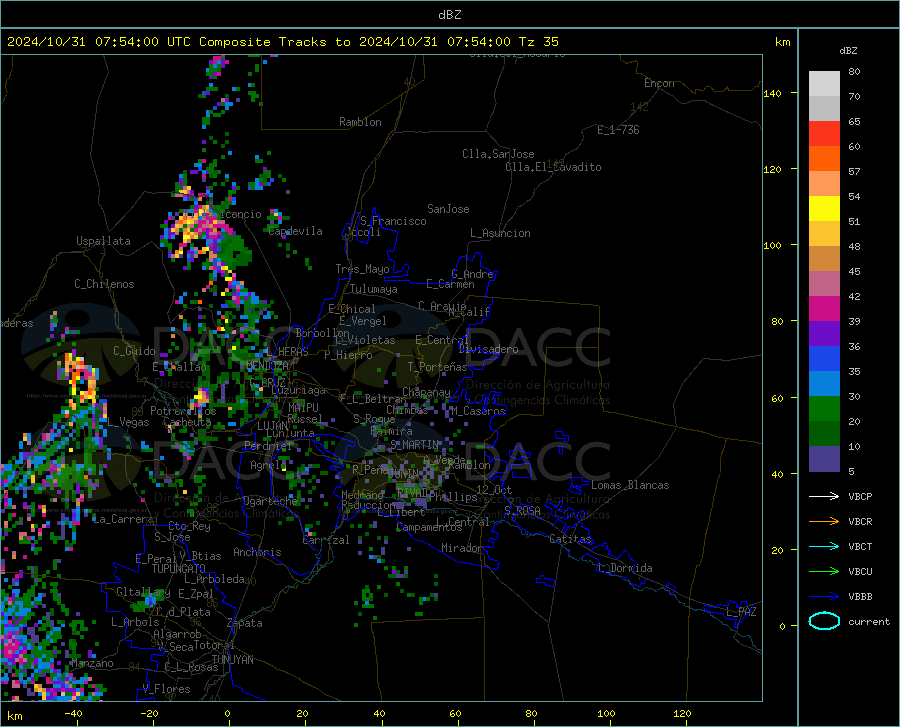Image resolution: width=900 pixels, height=727 pixels.
Task: Click the 'Tz 35' threshold text
Action: point(539,42)
